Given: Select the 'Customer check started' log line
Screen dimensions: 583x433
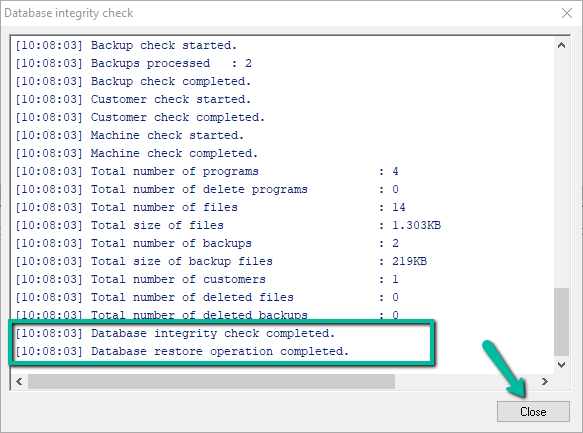Looking at the screenshot, I should click(x=133, y=99).
